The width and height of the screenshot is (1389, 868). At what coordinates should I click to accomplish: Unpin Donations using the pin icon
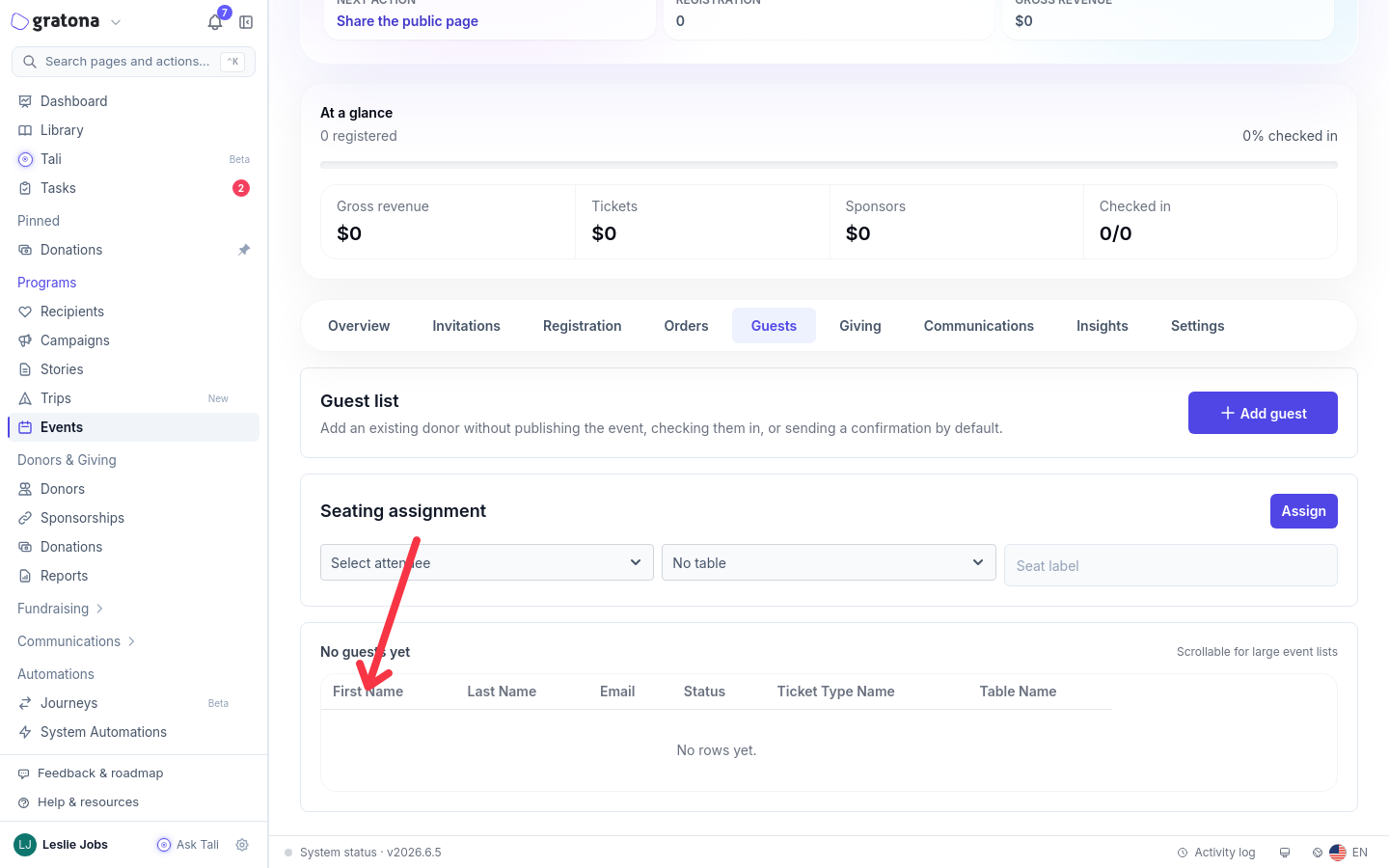tap(244, 250)
